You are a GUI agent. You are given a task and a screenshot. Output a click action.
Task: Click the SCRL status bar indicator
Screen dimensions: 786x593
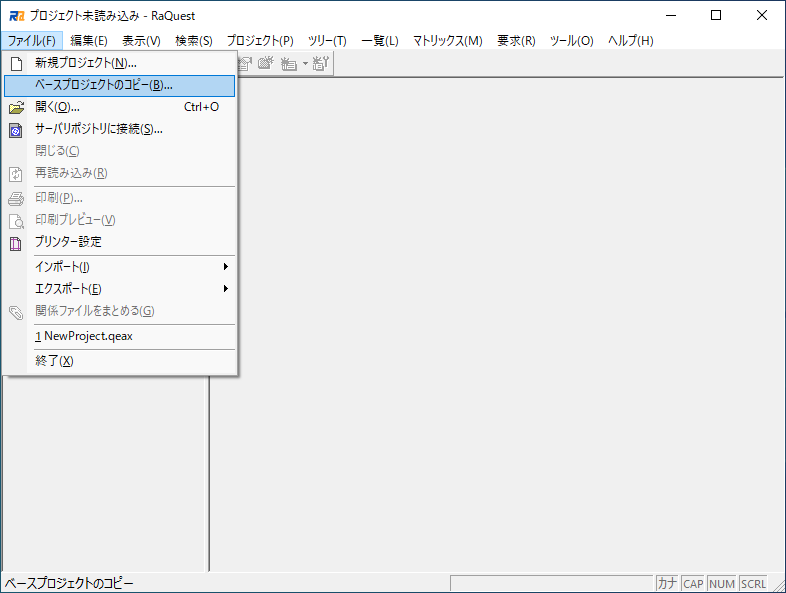pos(753,583)
